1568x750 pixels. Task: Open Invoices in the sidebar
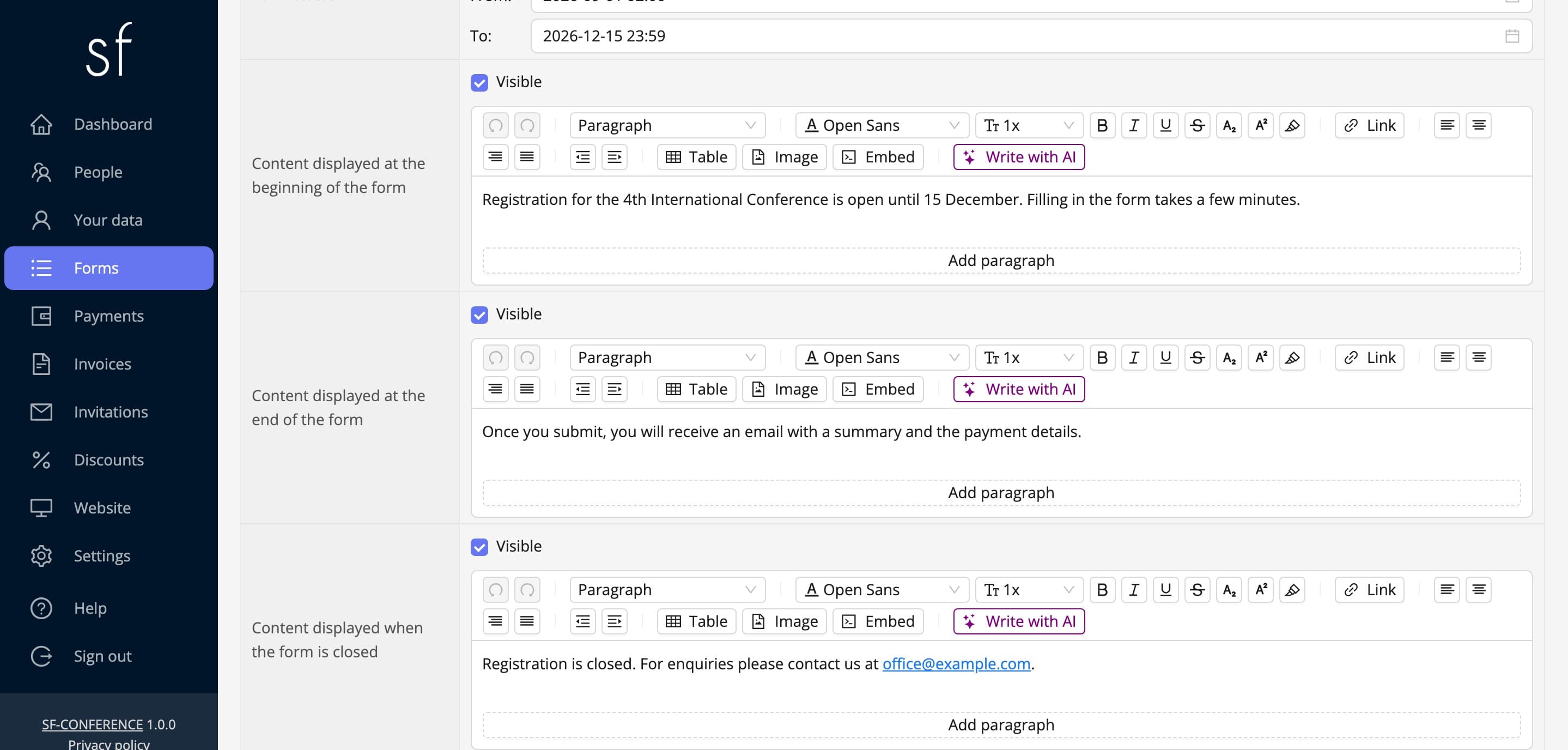[109, 364]
